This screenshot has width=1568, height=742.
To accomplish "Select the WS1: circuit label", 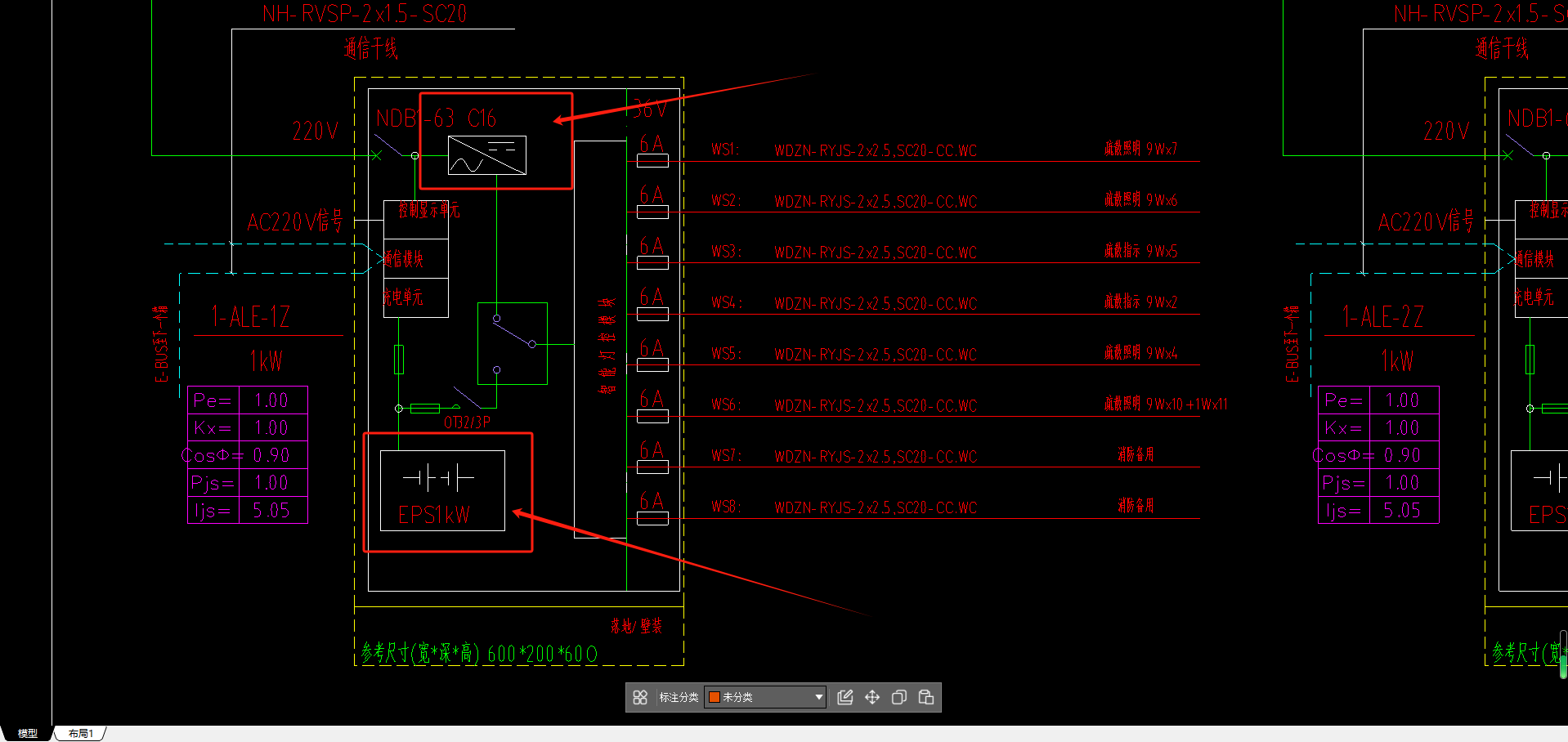I will [725, 150].
